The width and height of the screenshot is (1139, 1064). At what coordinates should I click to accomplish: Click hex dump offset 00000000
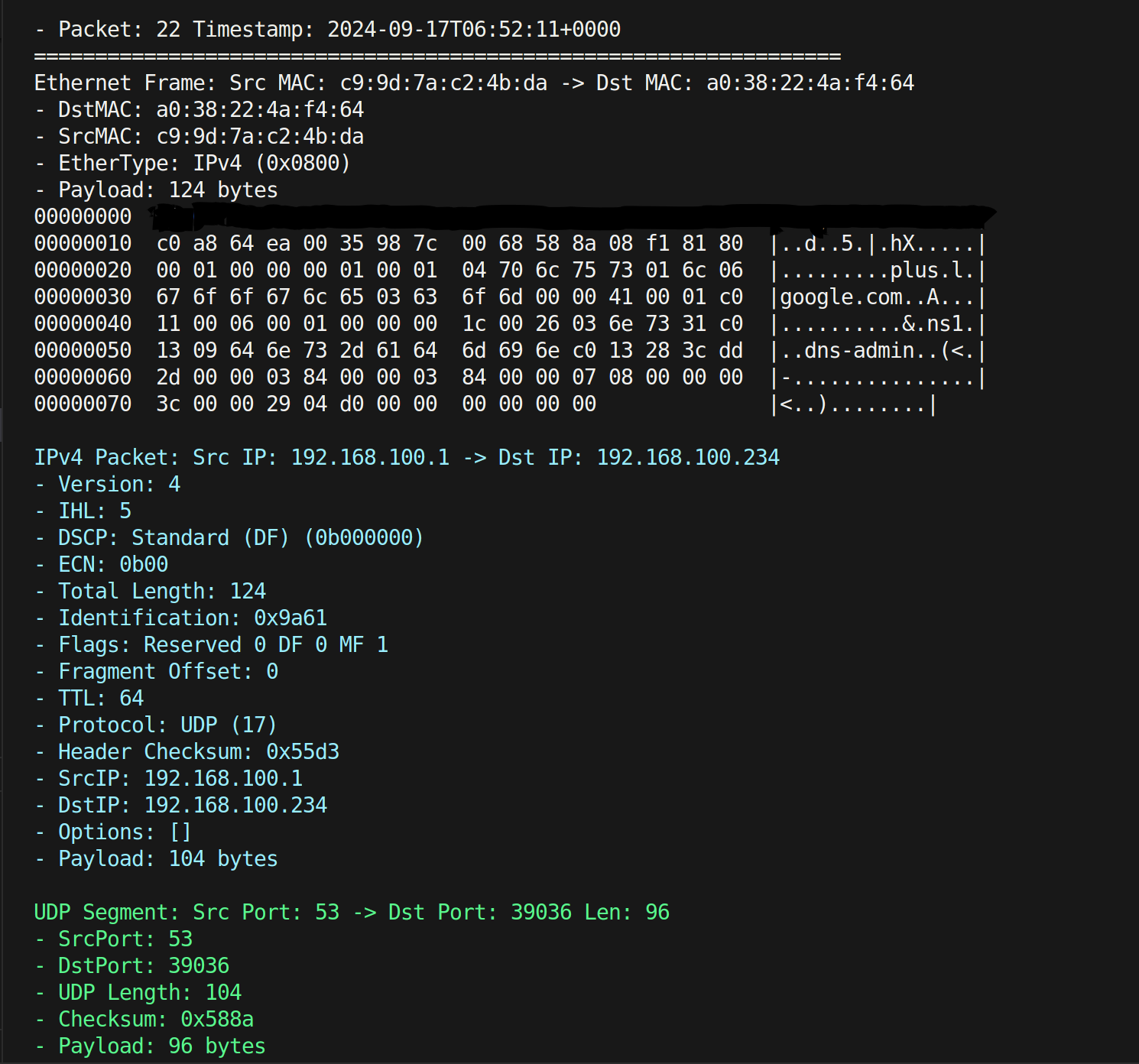pyautogui.click(x=83, y=217)
